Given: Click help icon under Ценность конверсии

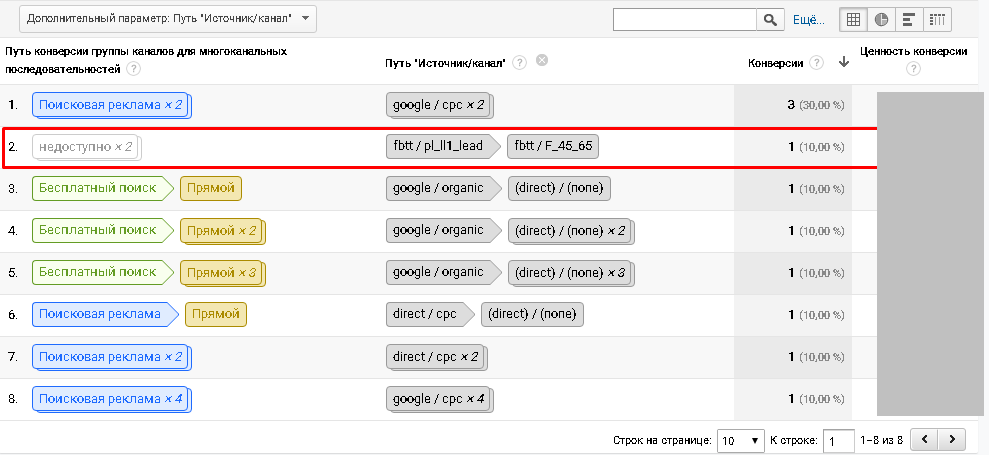Looking at the screenshot, I should click(913, 69).
